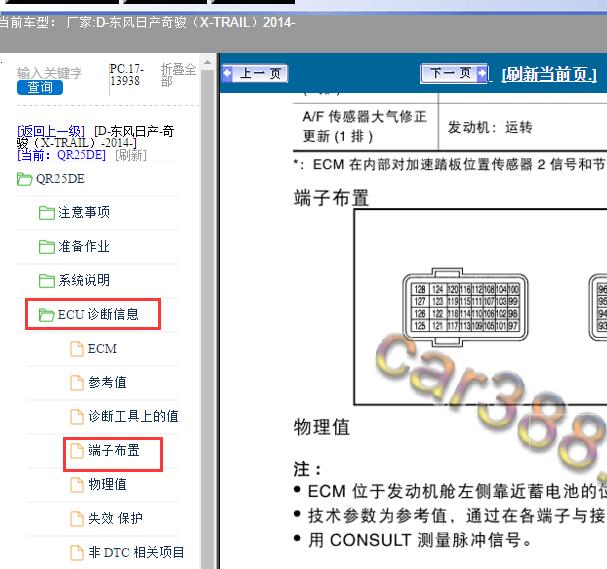The width and height of the screenshot is (607, 569).
Task: Click the PC.17-13938 text
Action: (x=127, y=75)
